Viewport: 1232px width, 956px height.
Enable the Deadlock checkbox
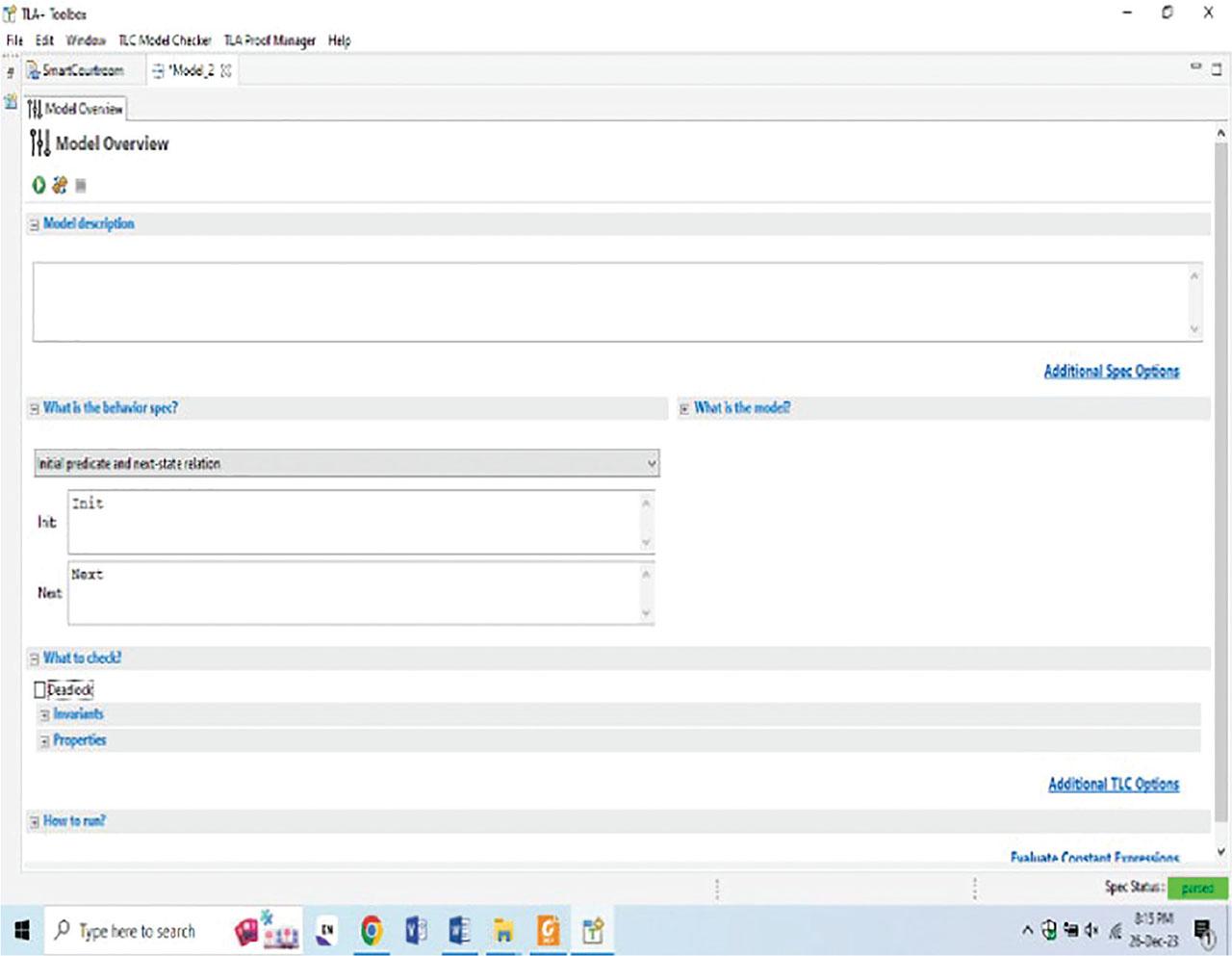click(39, 689)
